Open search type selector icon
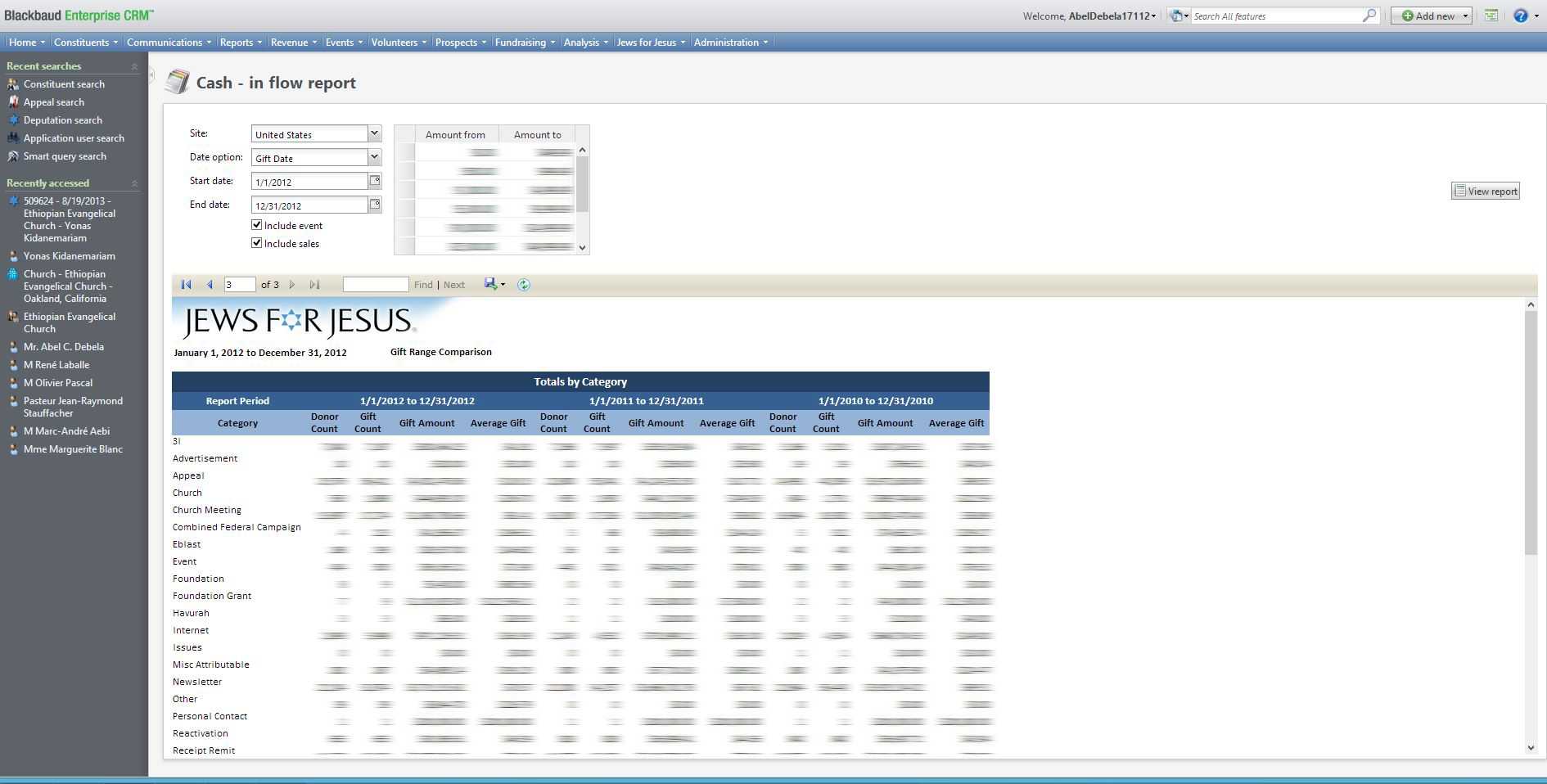 (1178, 16)
